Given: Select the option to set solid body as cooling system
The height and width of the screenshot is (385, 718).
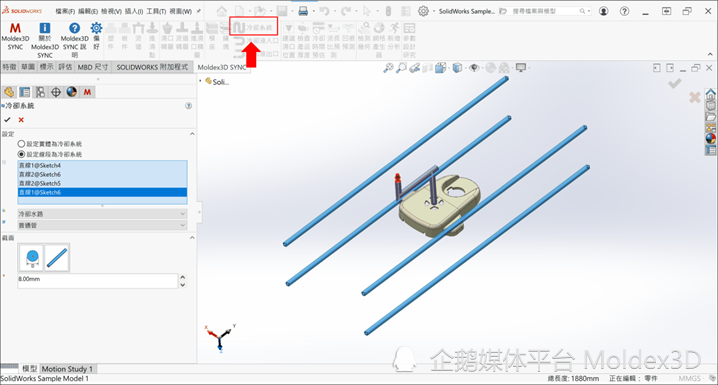Looking at the screenshot, I should pyautogui.click(x=49, y=144).
